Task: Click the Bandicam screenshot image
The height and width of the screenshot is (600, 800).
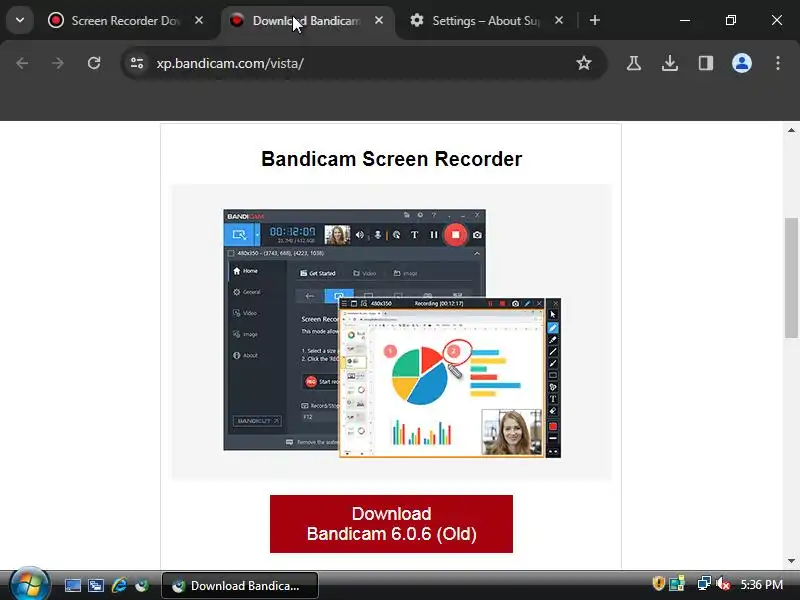Action: point(392,333)
